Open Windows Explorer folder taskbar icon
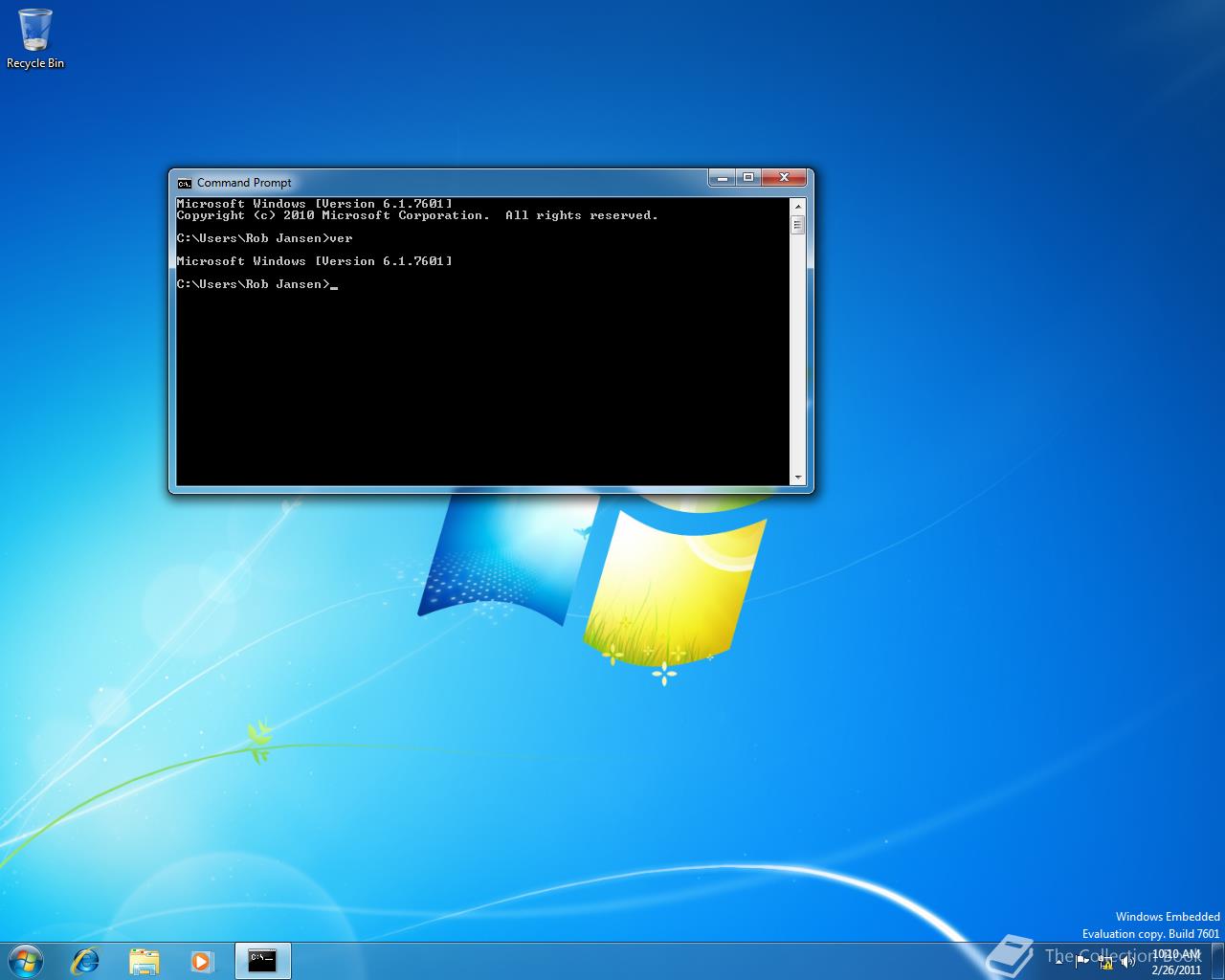1225x980 pixels. click(144, 961)
